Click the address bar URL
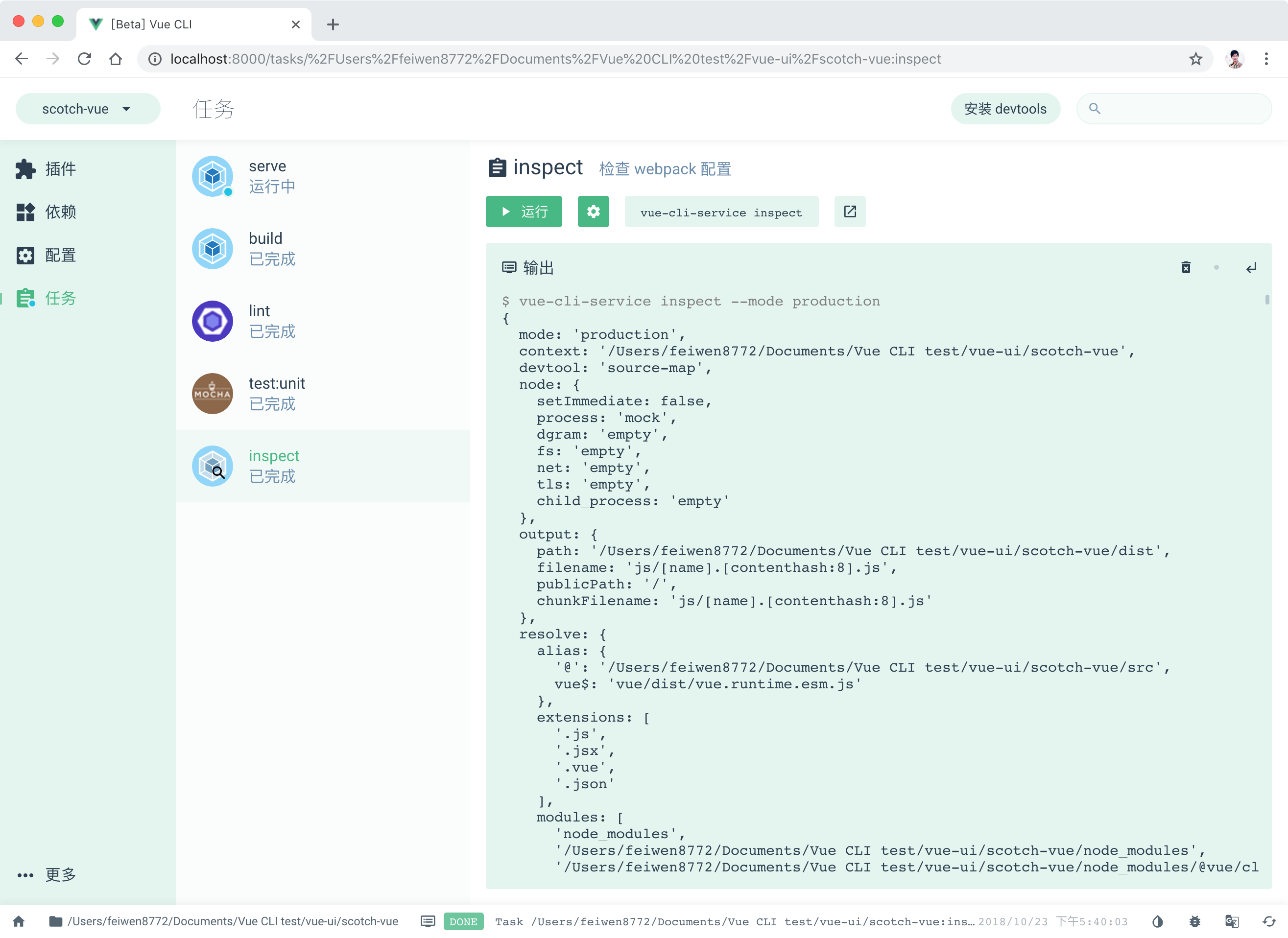 [555, 59]
